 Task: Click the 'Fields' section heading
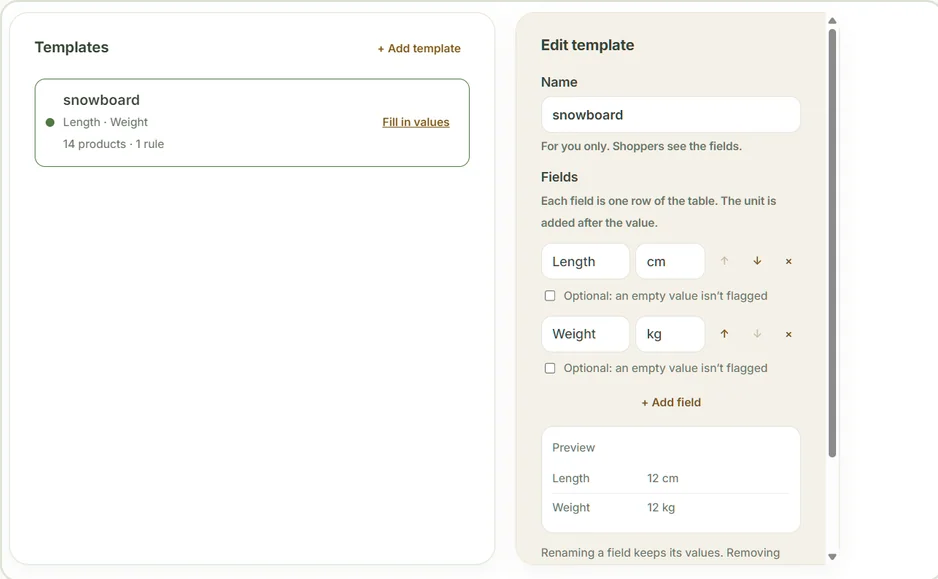pyautogui.click(x=559, y=177)
